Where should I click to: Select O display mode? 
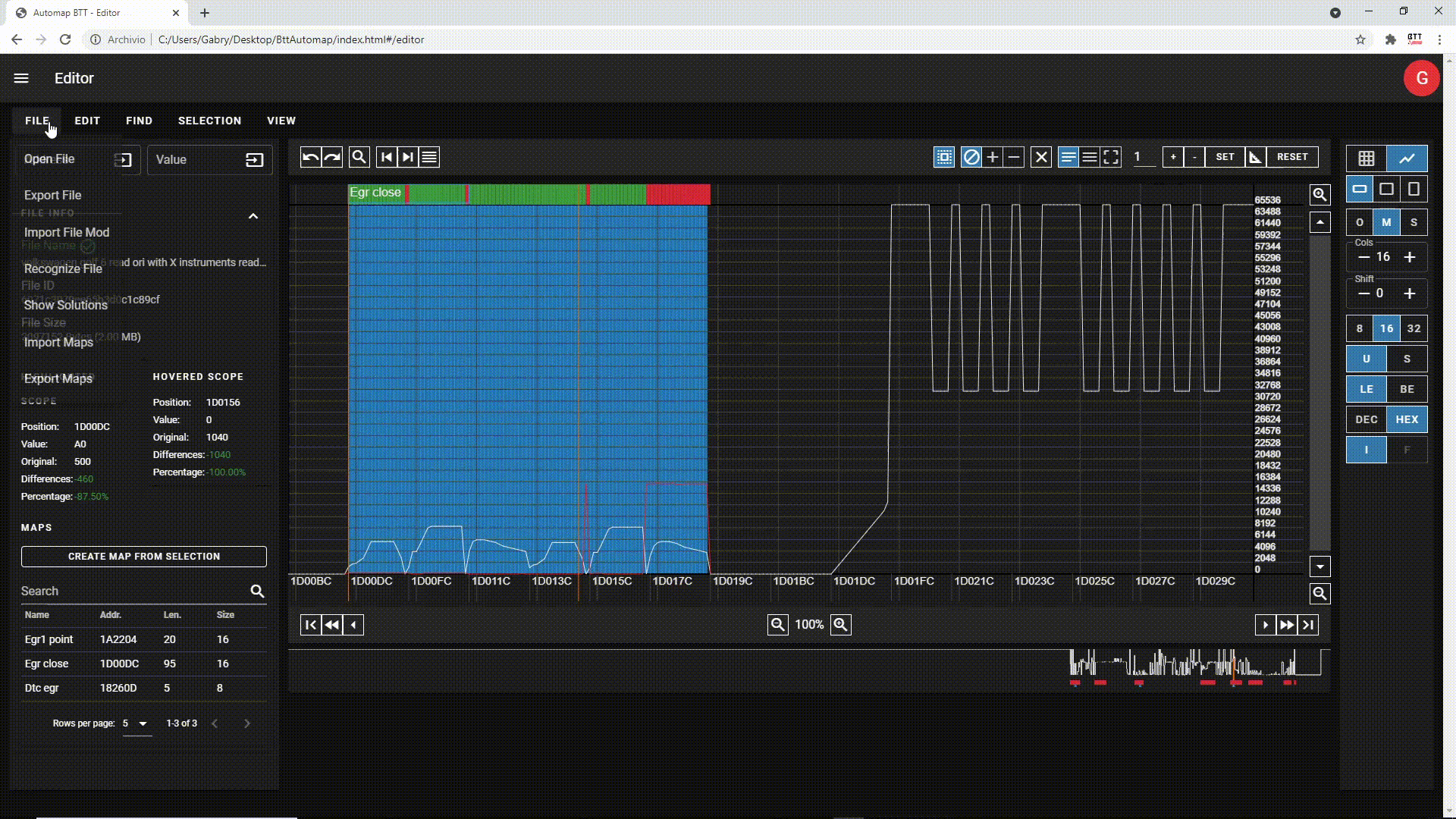[1360, 222]
